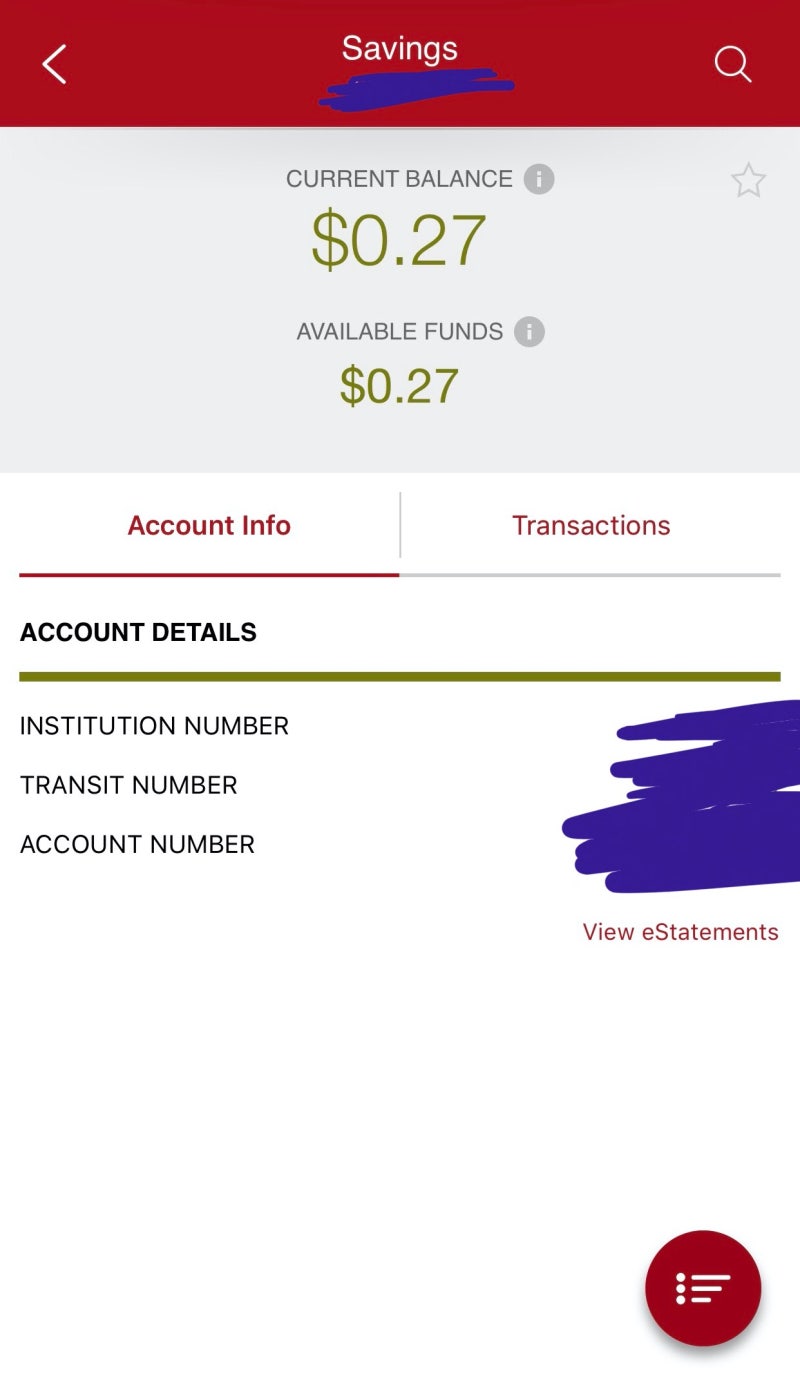Select the Account Info tab
Image resolution: width=800 pixels, height=1385 pixels.
tap(209, 526)
